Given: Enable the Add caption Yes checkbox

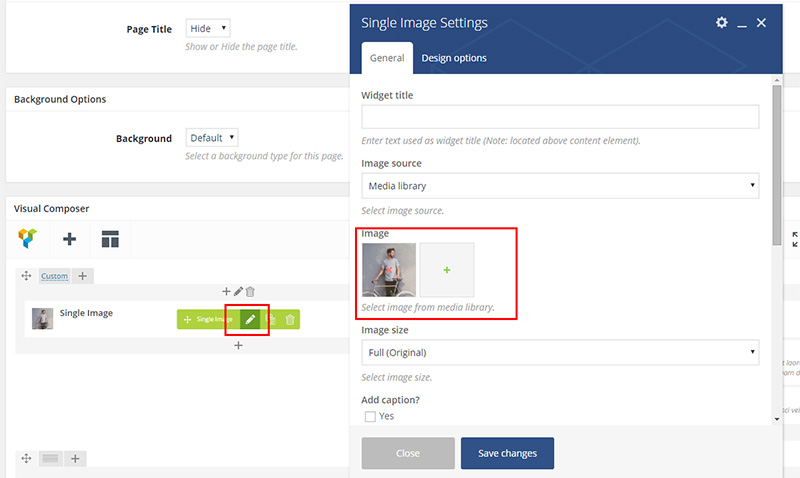Looking at the screenshot, I should point(371,416).
